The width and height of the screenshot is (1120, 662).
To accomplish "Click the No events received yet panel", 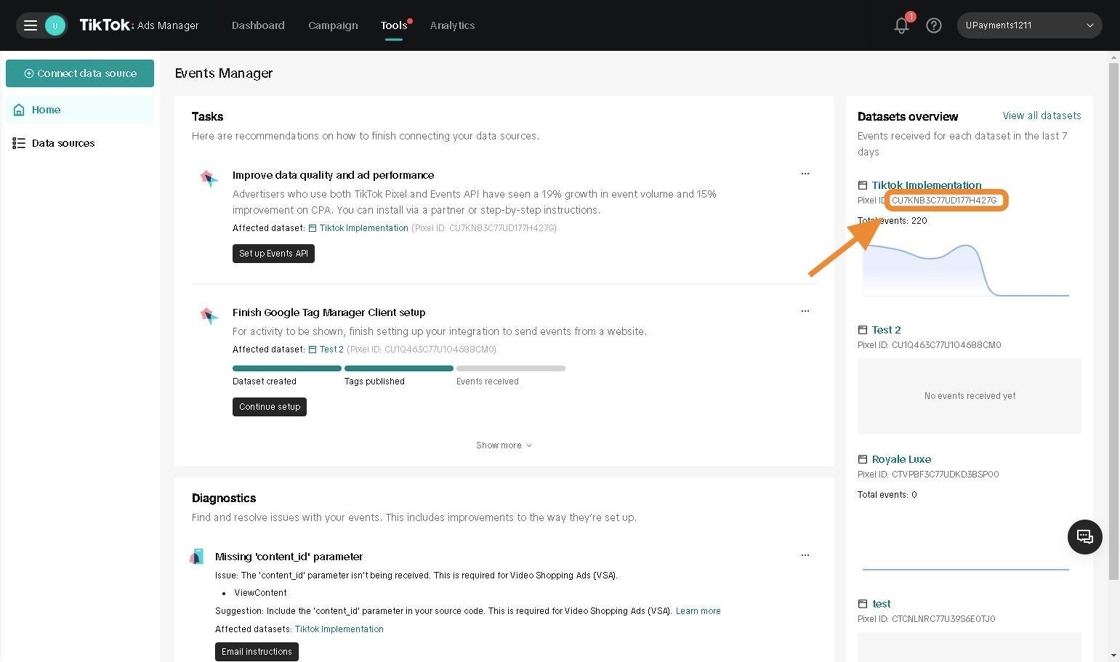I will point(969,396).
